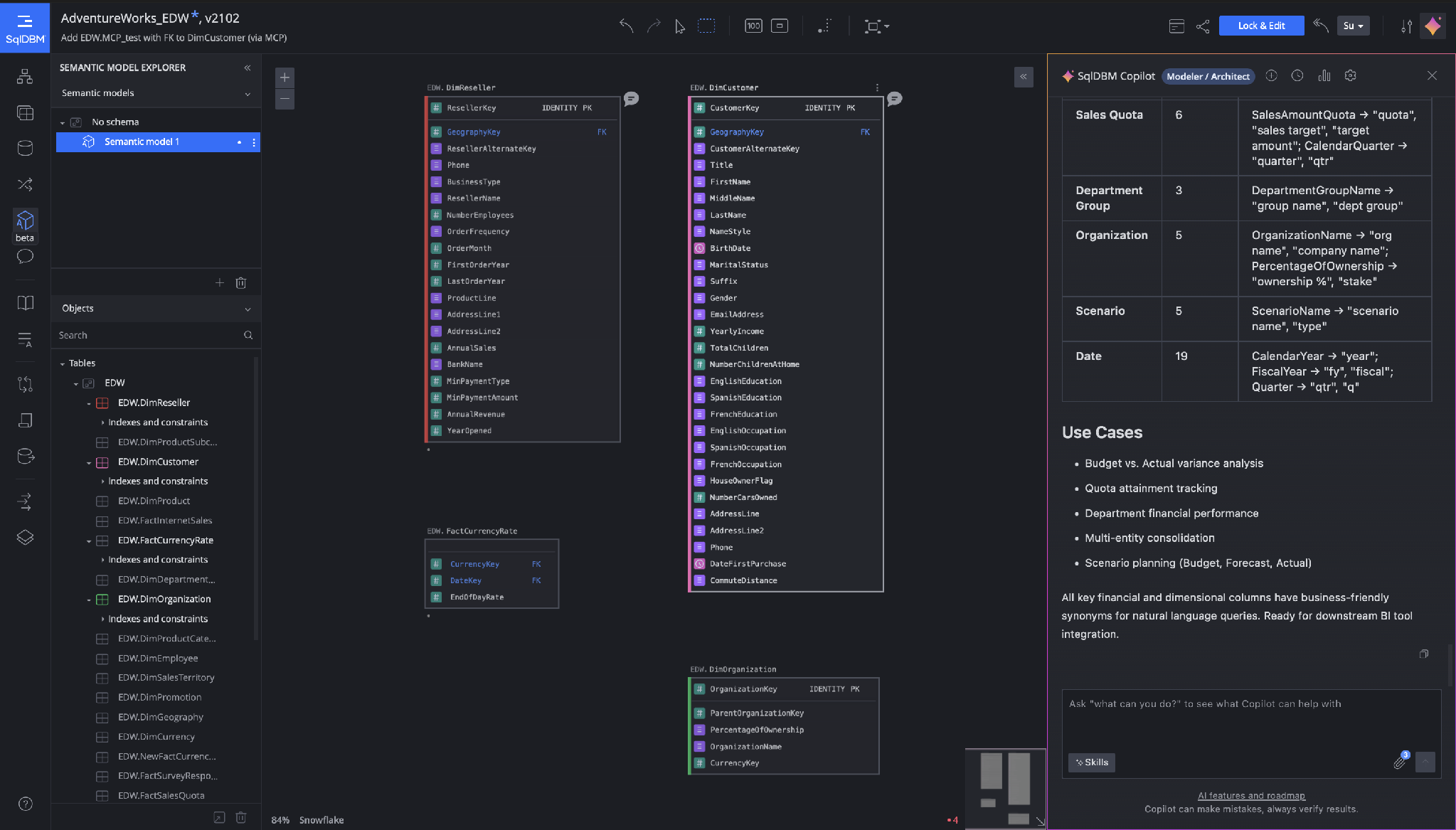Open the SqlDBM main menu logo

(25, 28)
